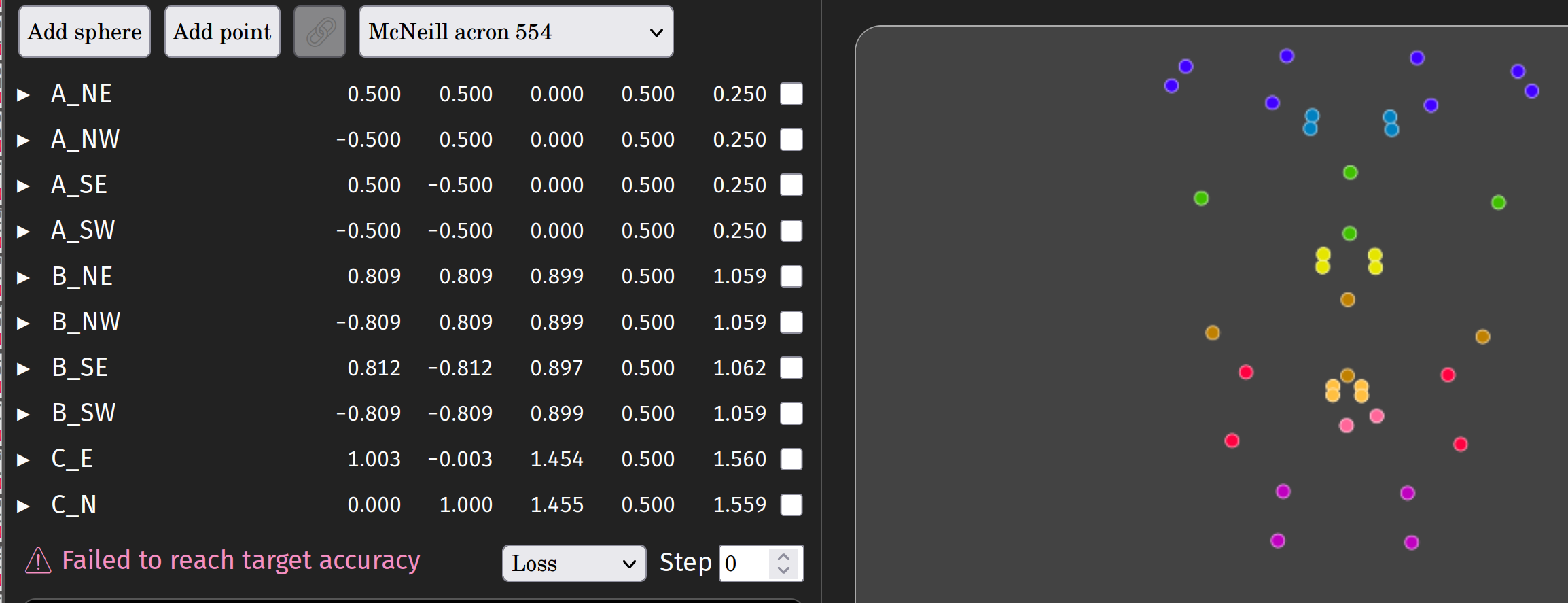Open the Loss dropdown
The width and height of the screenshot is (1568, 603).
[573, 563]
